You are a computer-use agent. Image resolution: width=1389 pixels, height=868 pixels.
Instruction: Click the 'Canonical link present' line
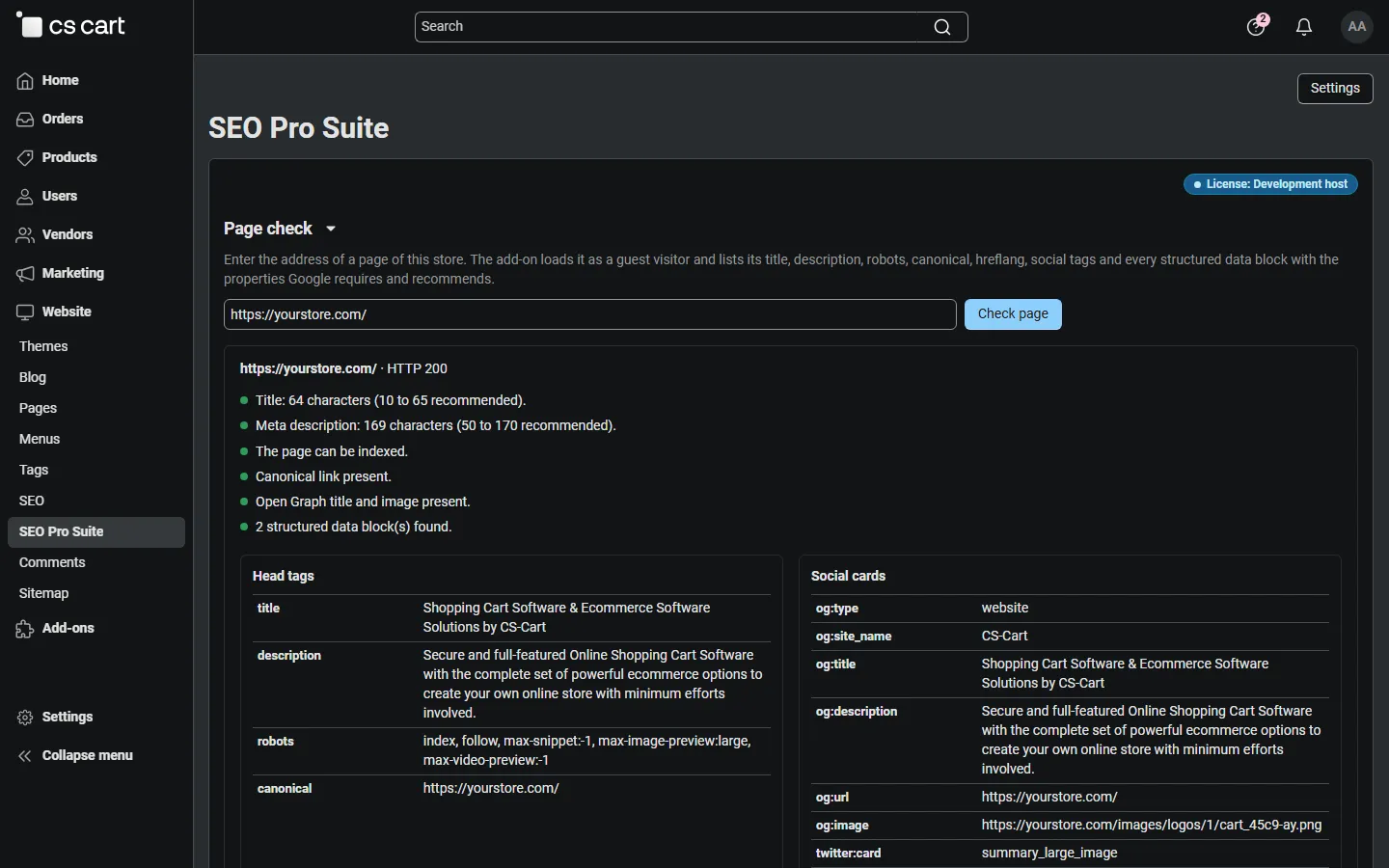[323, 477]
